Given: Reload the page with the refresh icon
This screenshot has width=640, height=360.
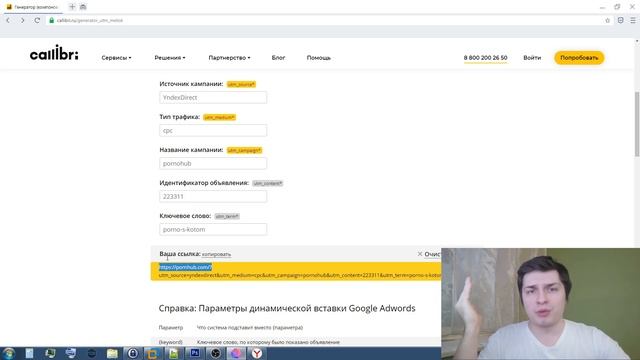Looking at the screenshot, I should point(37,20).
